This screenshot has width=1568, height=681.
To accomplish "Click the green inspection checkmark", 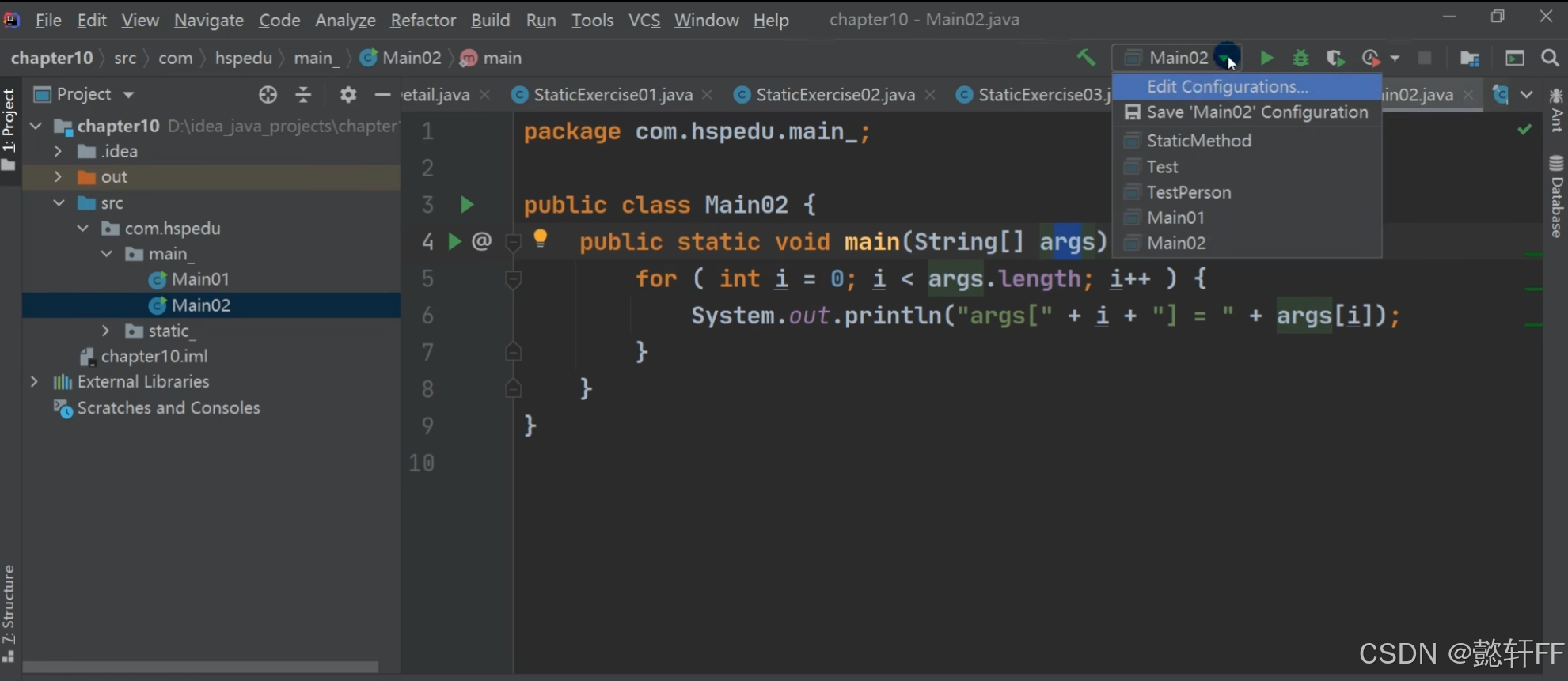I will (1524, 129).
